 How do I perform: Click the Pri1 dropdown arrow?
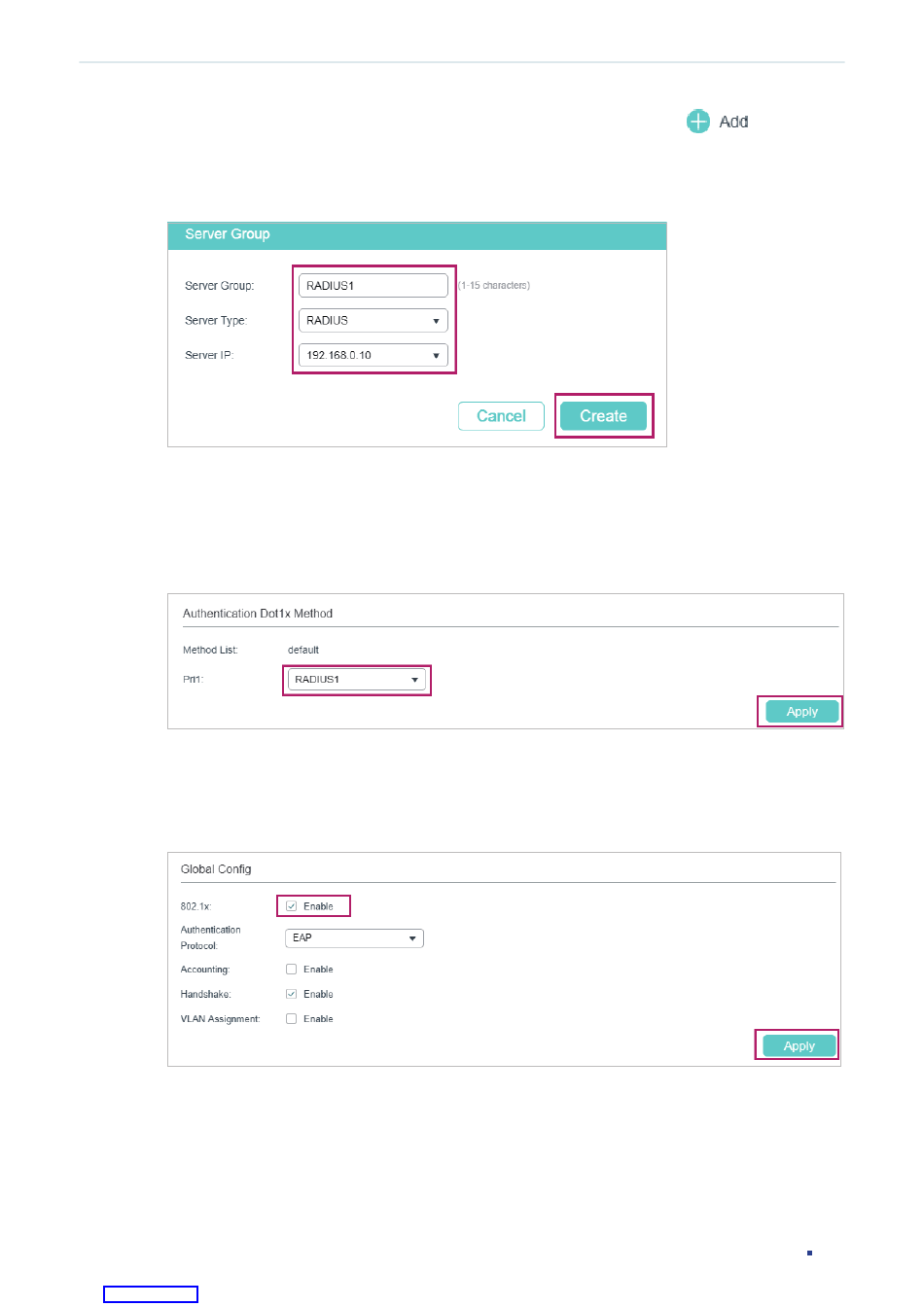pos(414,680)
